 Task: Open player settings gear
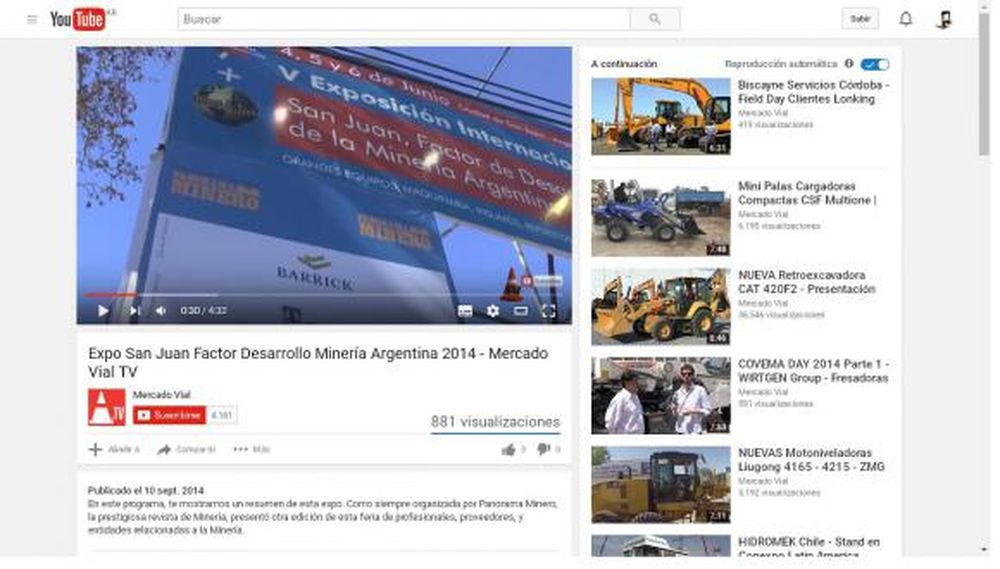493,311
